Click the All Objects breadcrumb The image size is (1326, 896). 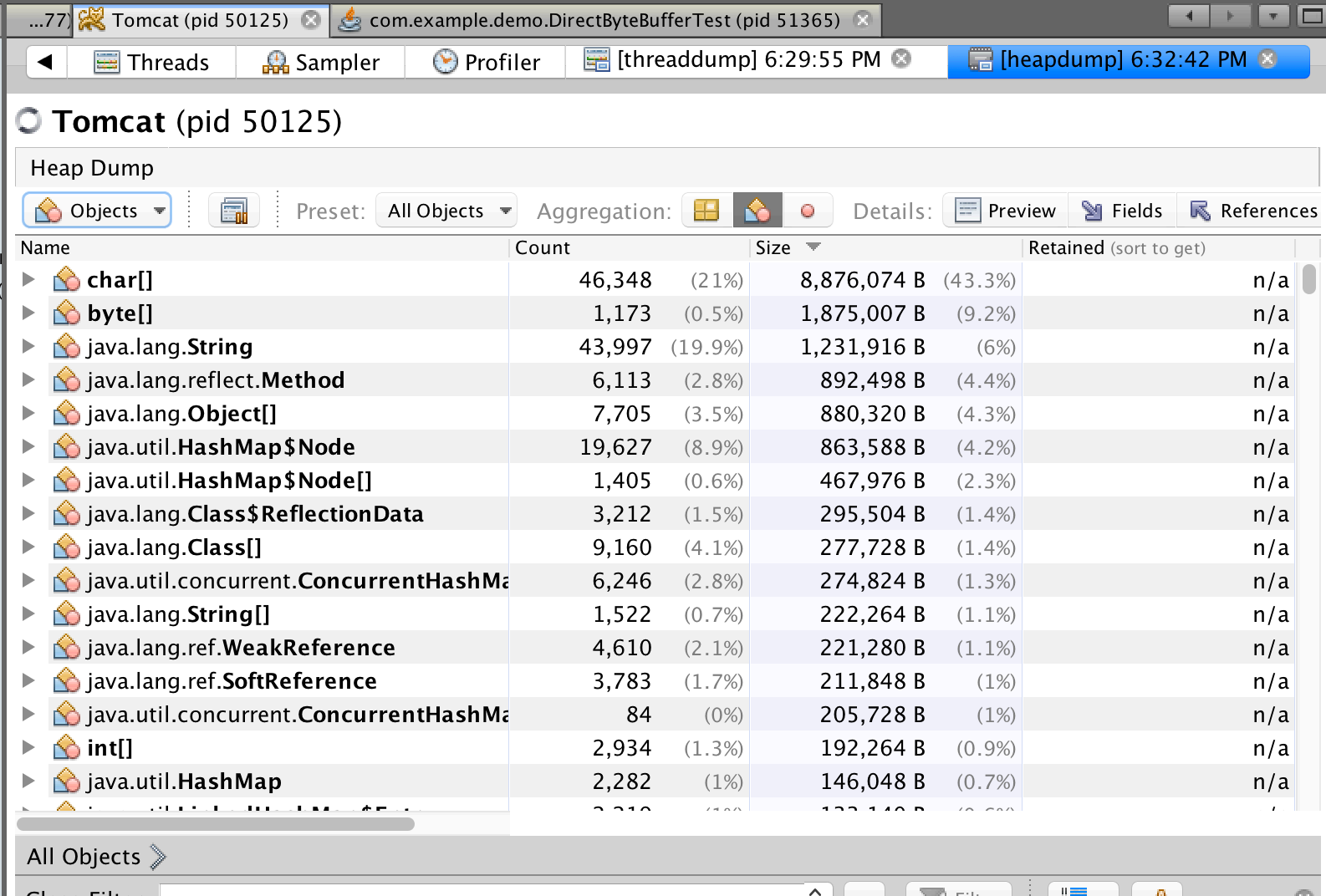coord(84,857)
